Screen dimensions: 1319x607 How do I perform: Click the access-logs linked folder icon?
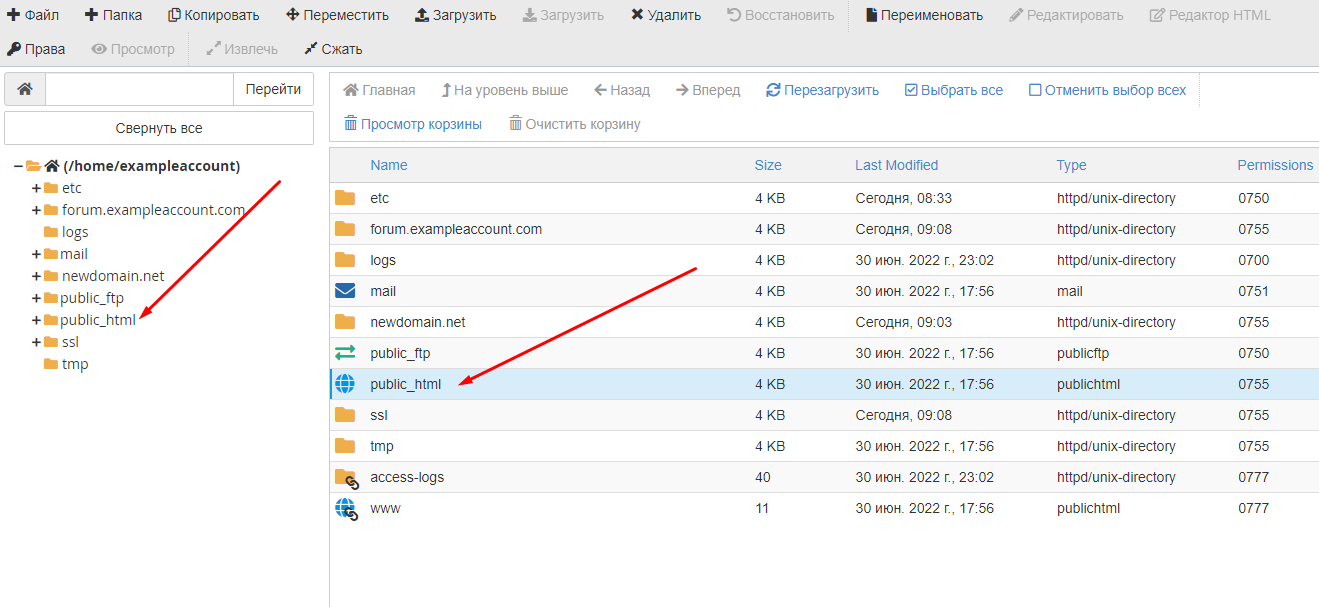coord(345,477)
